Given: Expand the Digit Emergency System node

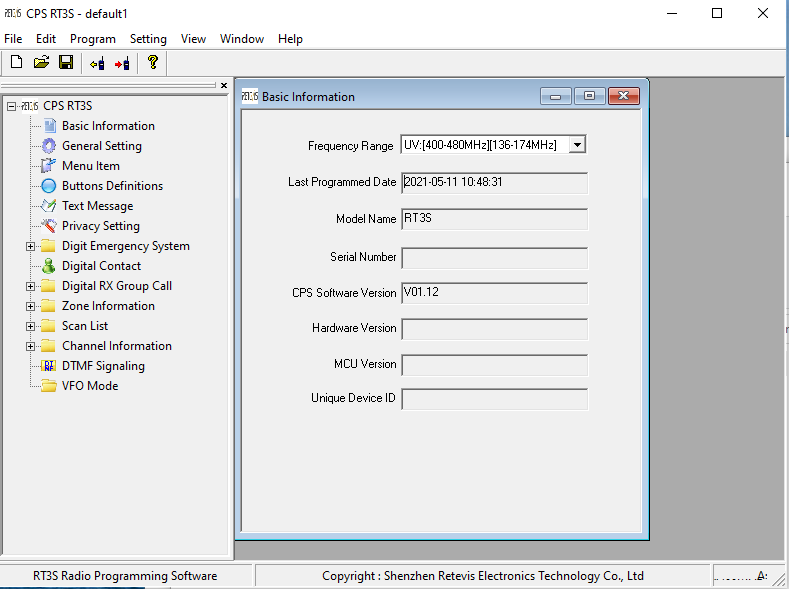Looking at the screenshot, I should 31,246.
